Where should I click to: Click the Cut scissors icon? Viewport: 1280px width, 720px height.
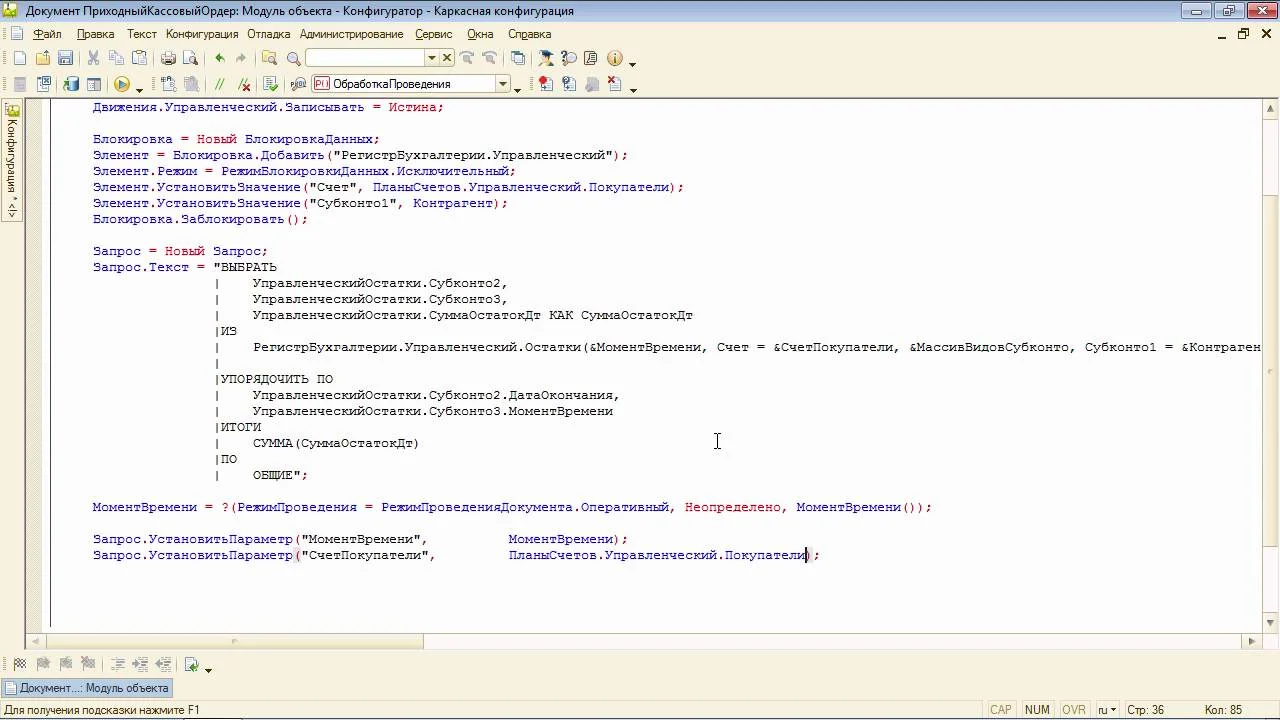tap(93, 59)
